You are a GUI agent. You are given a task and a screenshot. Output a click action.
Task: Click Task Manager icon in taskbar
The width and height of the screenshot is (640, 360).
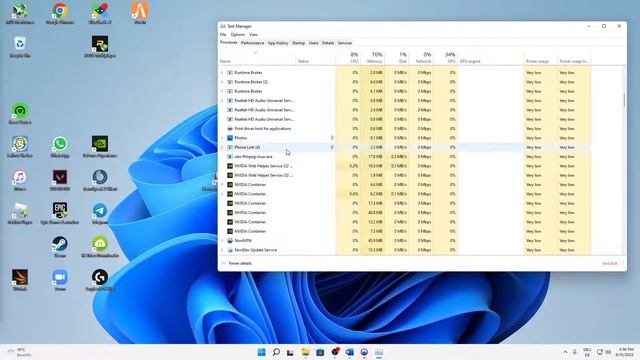379,352
